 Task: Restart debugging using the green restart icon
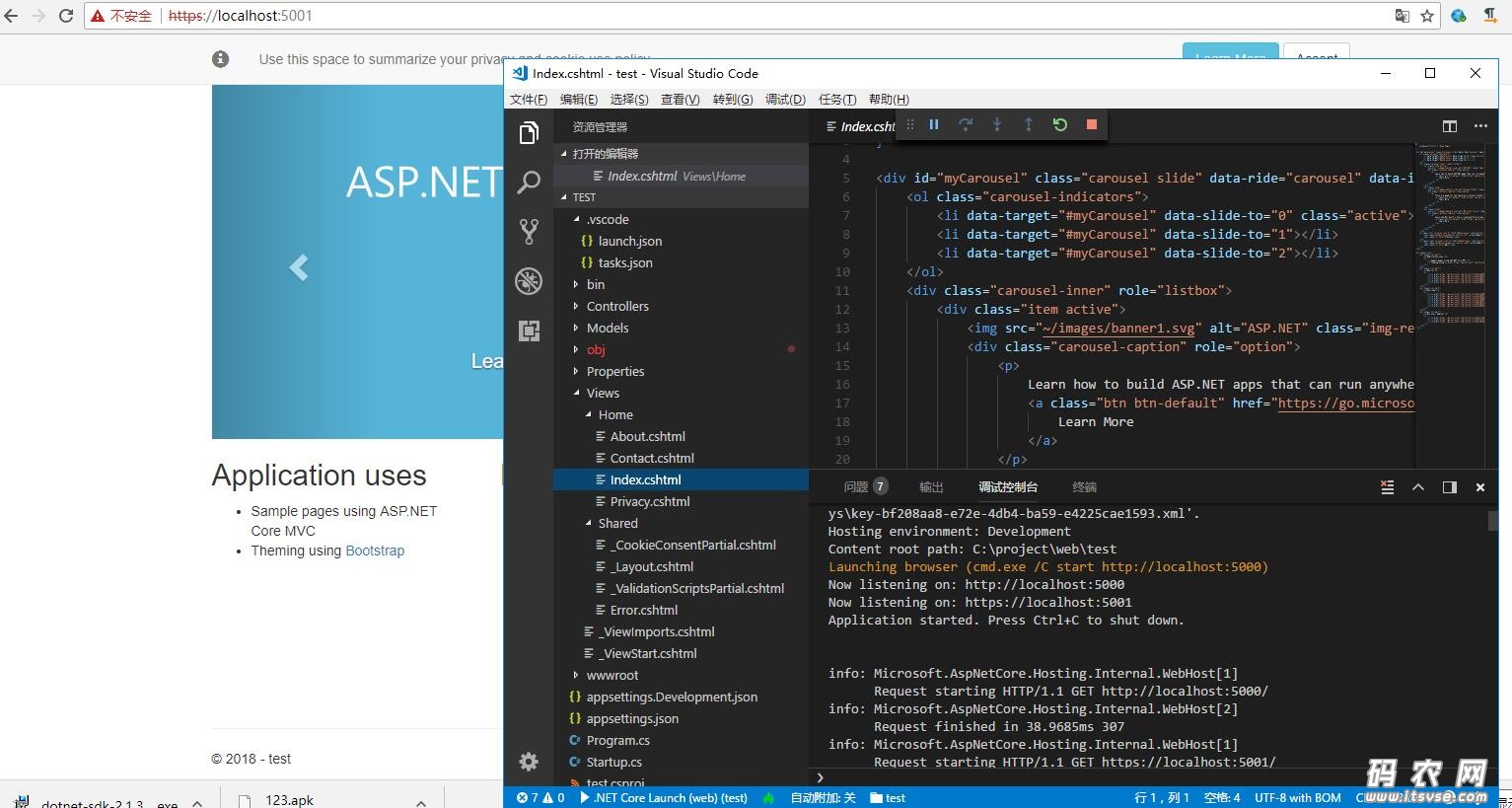[1059, 124]
